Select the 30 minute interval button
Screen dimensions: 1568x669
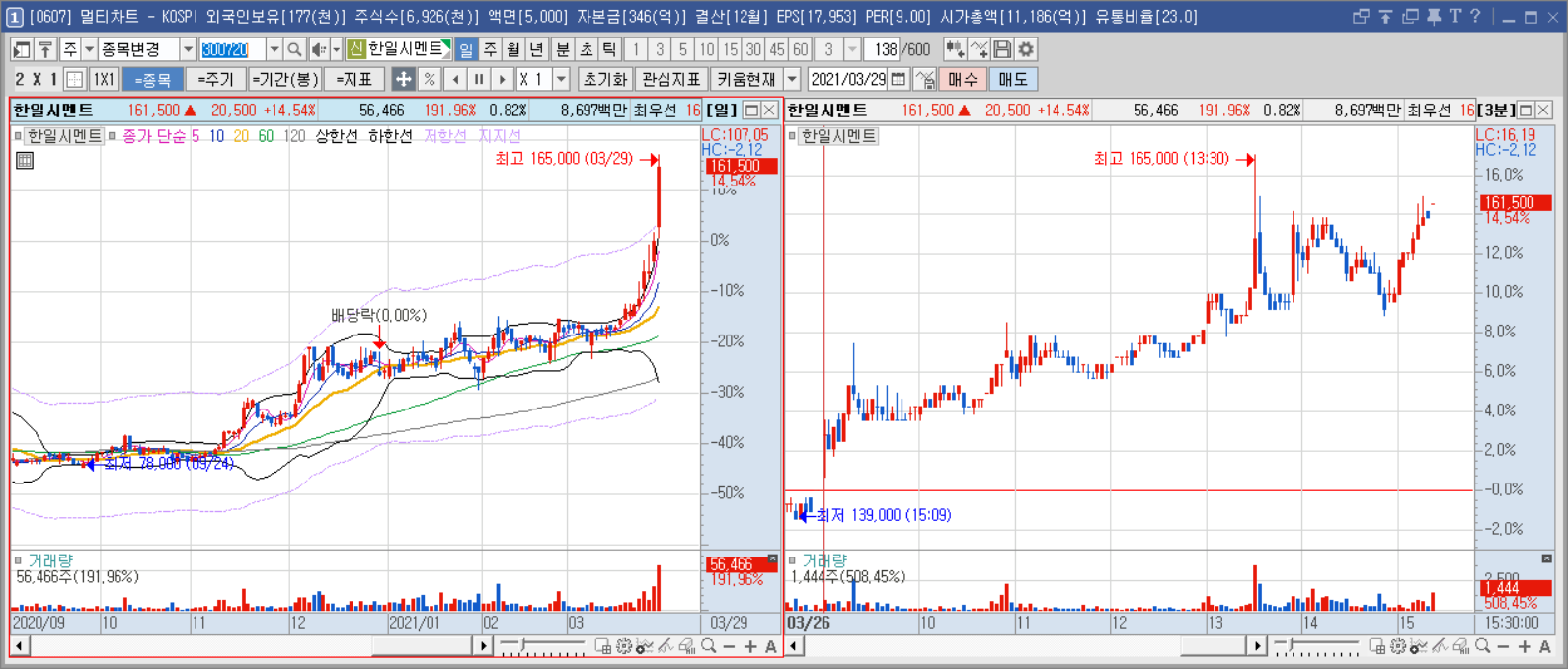[753, 49]
